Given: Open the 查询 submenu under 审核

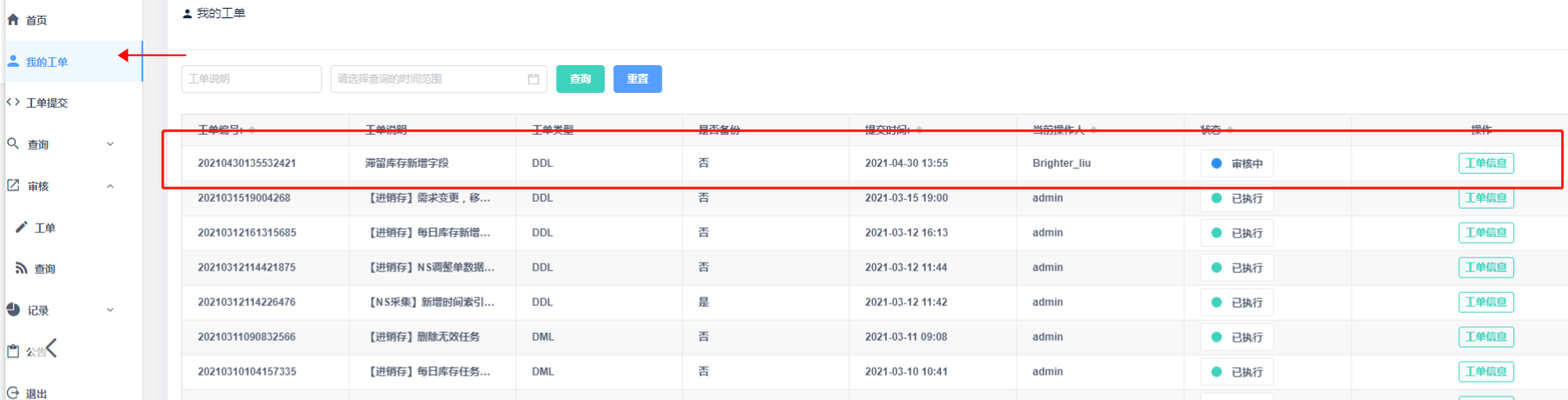Looking at the screenshot, I should coord(73,269).
